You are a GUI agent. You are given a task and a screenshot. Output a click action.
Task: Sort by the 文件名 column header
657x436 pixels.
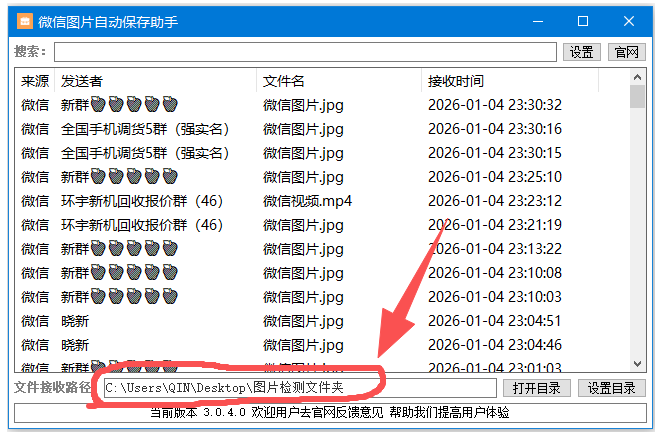(x=339, y=81)
